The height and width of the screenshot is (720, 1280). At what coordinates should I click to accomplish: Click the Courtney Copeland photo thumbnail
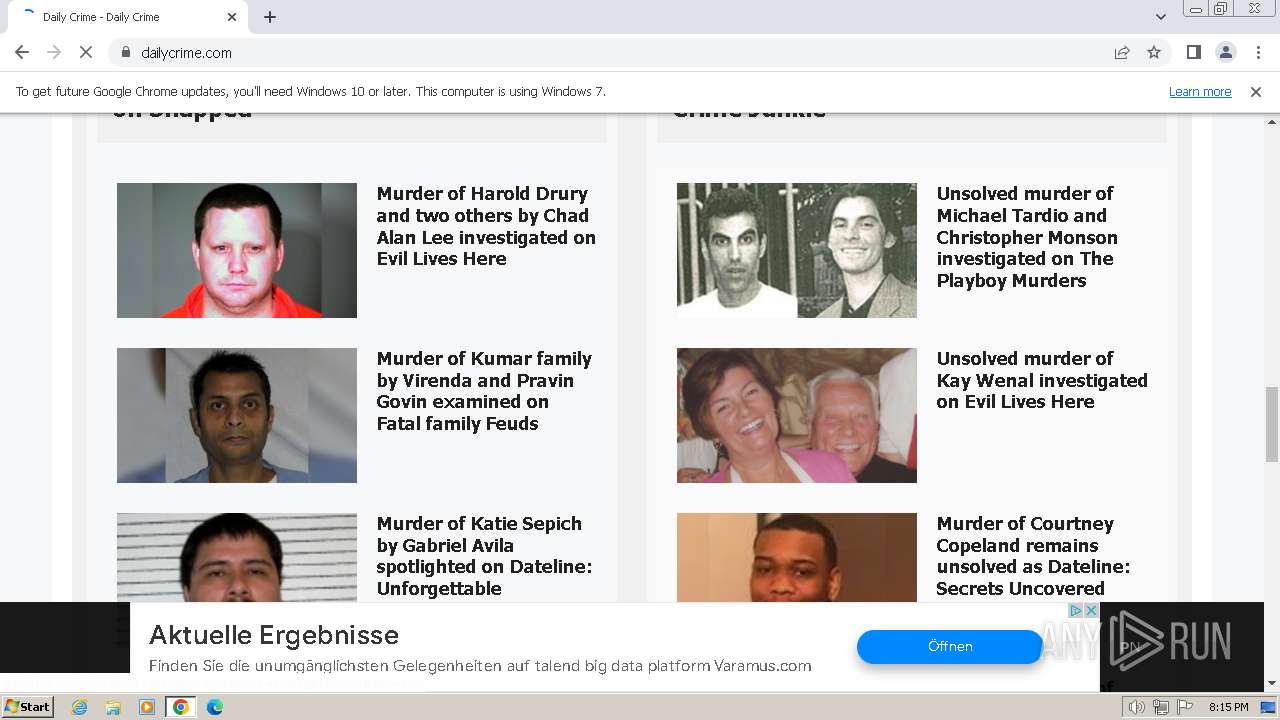(797, 557)
